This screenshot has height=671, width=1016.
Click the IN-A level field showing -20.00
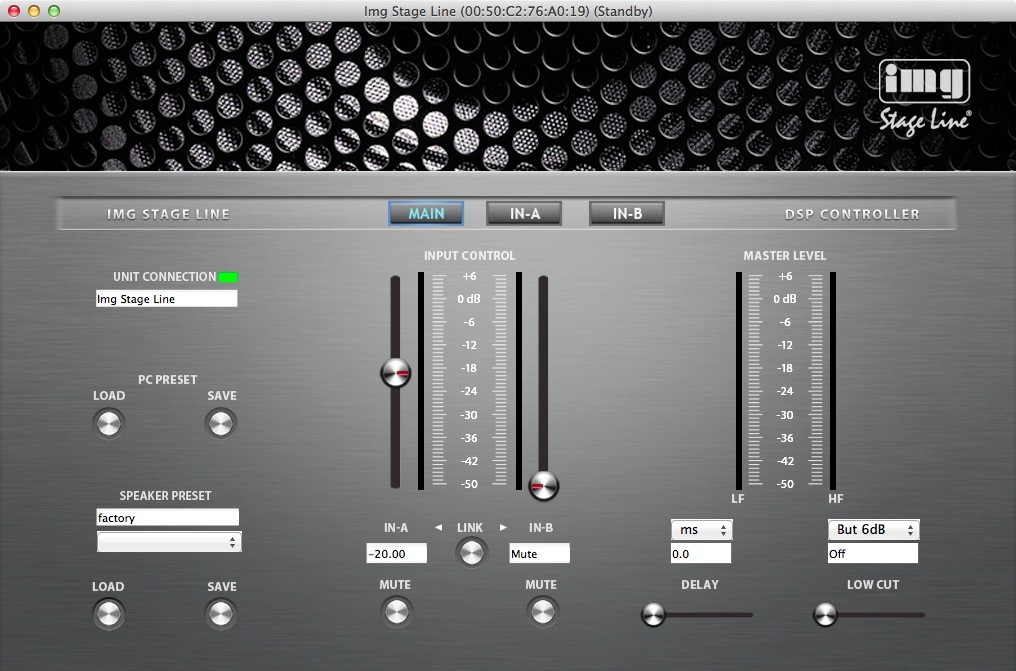point(397,554)
